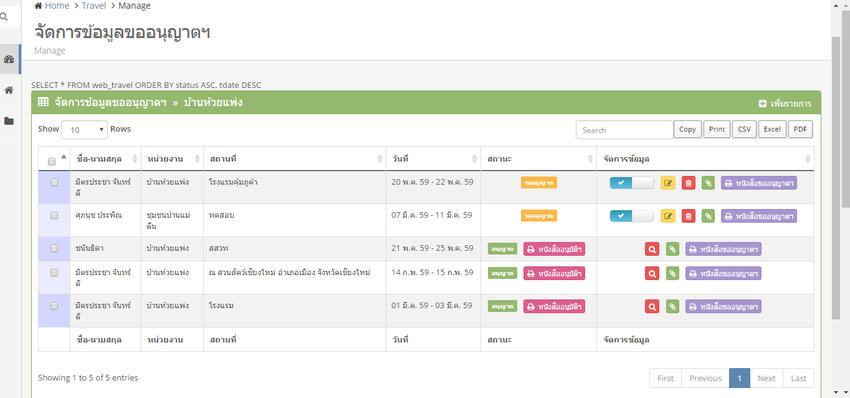850x398 pixels.
Task: Click the green attachment icon in the โรงแรมคุ้มภูคำ row
Action: [708, 183]
